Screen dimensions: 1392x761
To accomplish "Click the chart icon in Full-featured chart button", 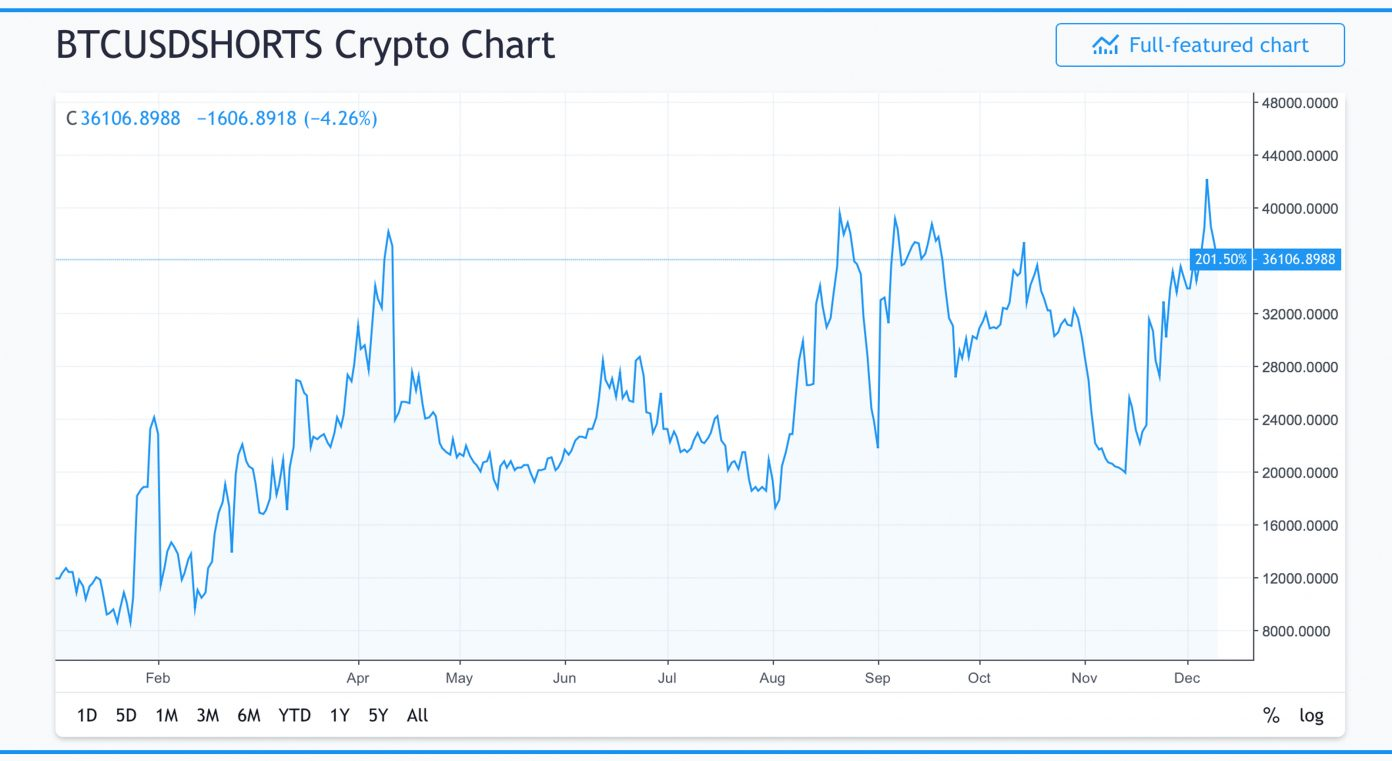I will pyautogui.click(x=1105, y=45).
